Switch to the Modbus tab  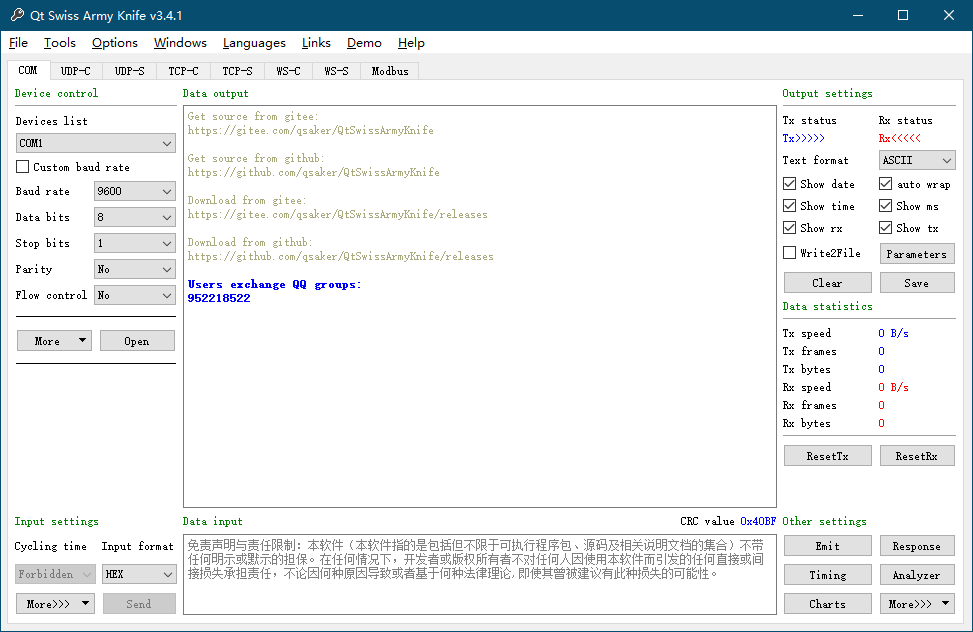coord(390,71)
